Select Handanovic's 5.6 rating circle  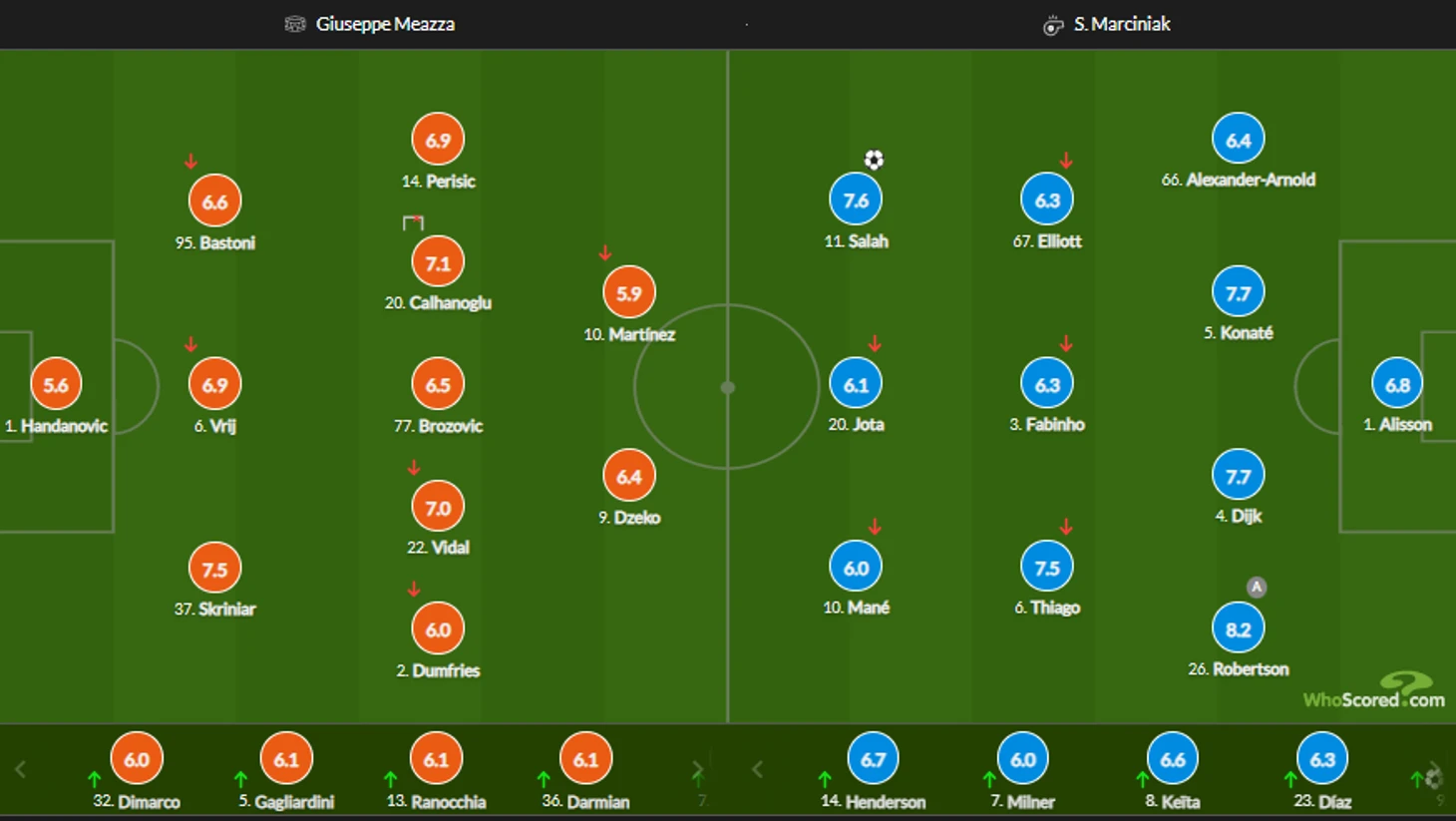coord(56,385)
